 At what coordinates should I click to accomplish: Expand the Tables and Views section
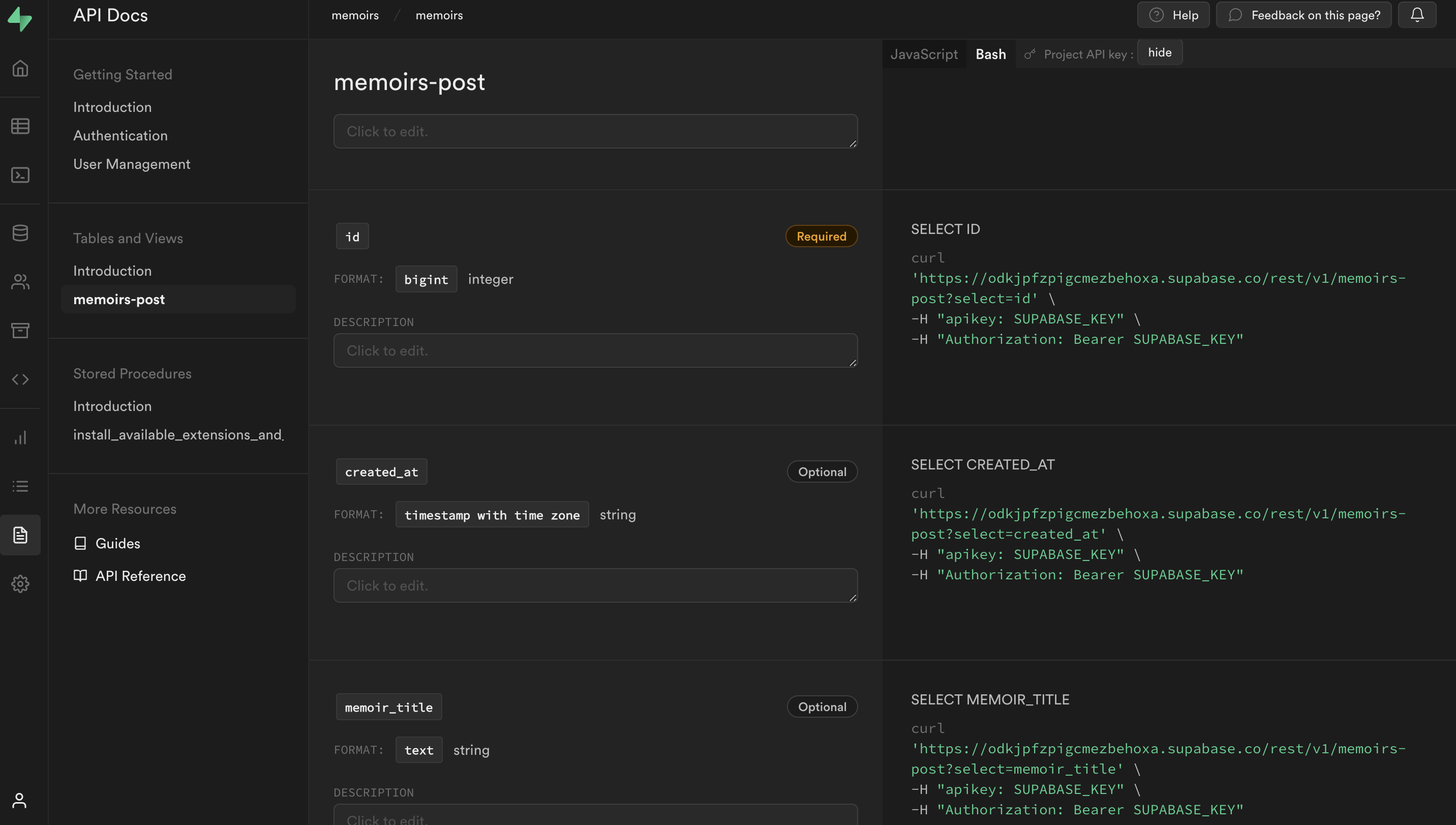(x=128, y=238)
